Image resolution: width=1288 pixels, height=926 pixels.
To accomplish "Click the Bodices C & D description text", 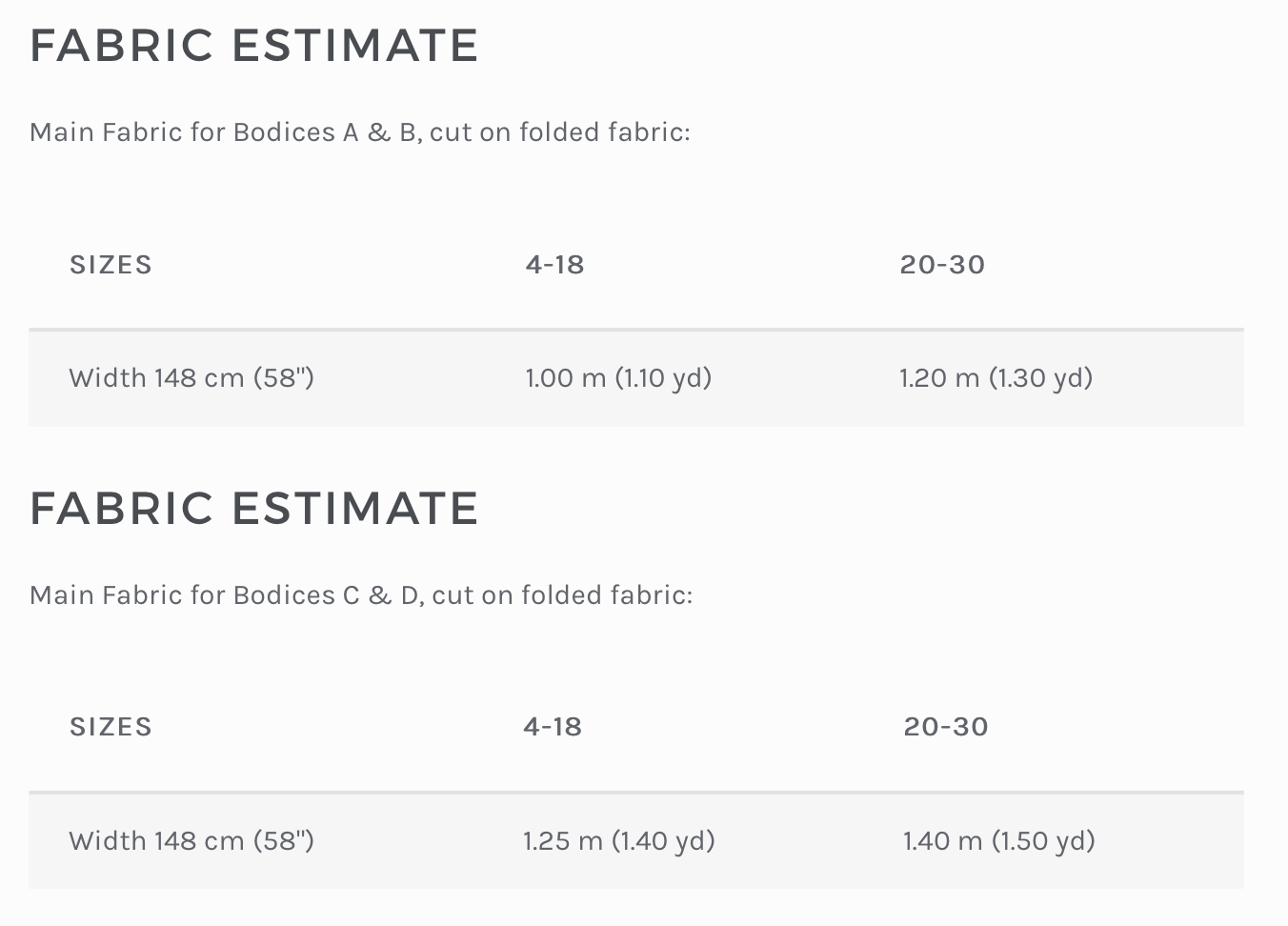I will pos(361,595).
